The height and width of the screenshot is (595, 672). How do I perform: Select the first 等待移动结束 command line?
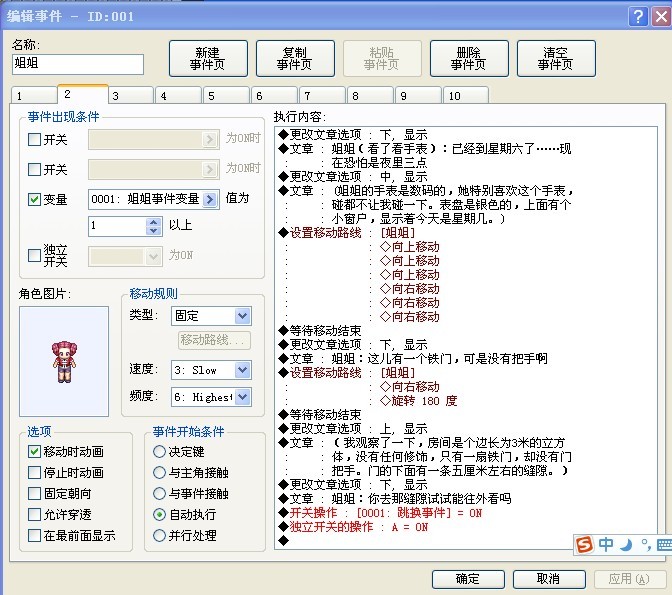pos(320,331)
